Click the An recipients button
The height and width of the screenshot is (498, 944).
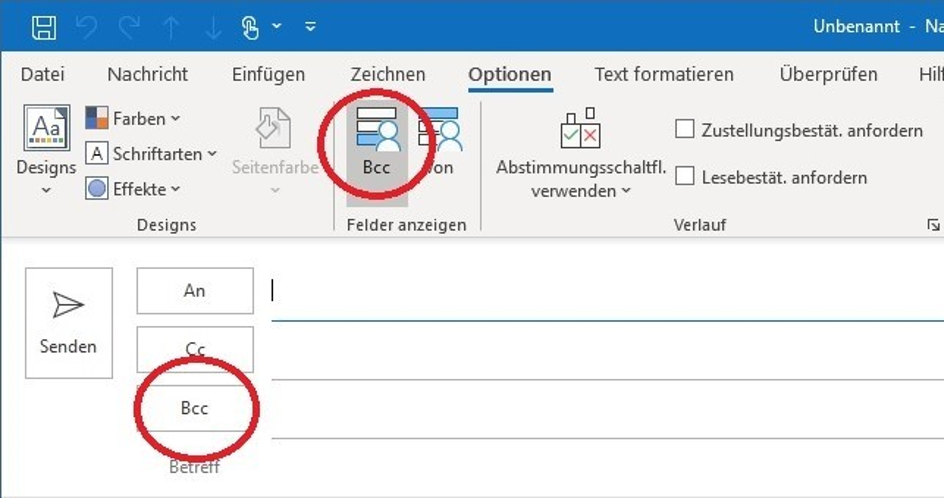195,291
